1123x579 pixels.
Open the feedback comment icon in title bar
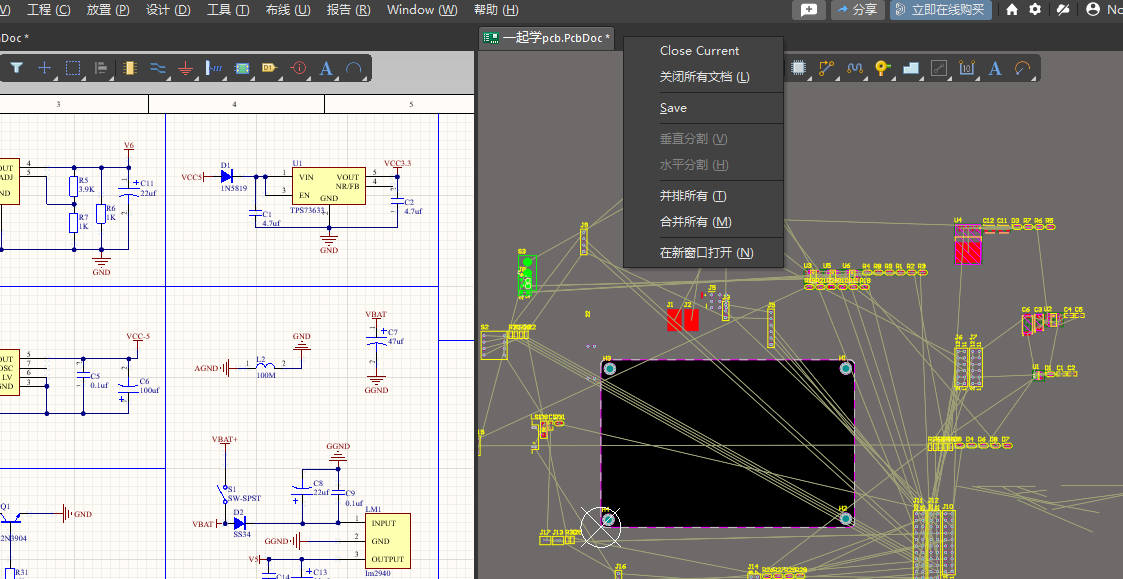(x=809, y=9)
